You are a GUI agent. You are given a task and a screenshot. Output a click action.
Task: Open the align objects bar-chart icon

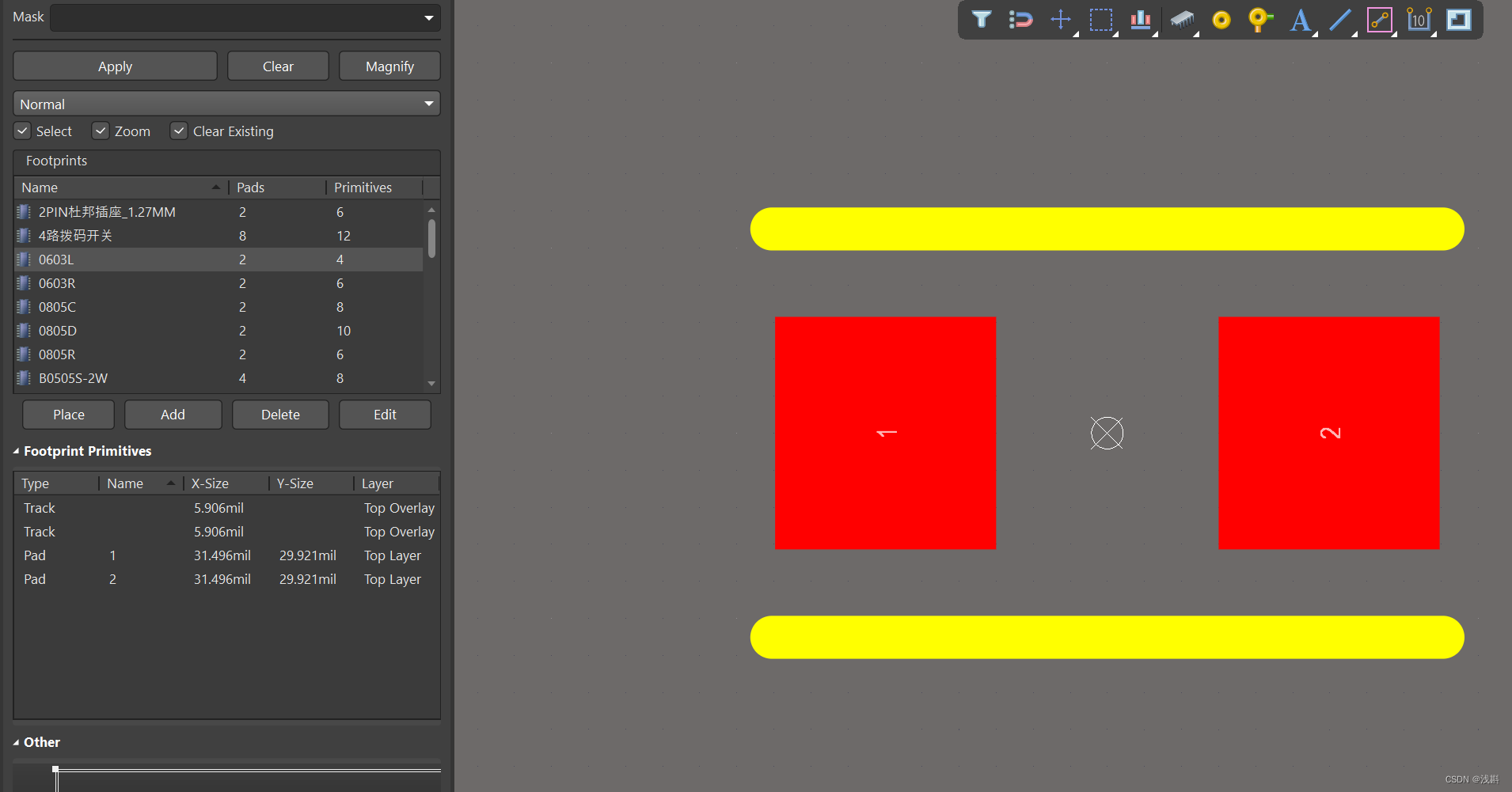click(x=1141, y=20)
